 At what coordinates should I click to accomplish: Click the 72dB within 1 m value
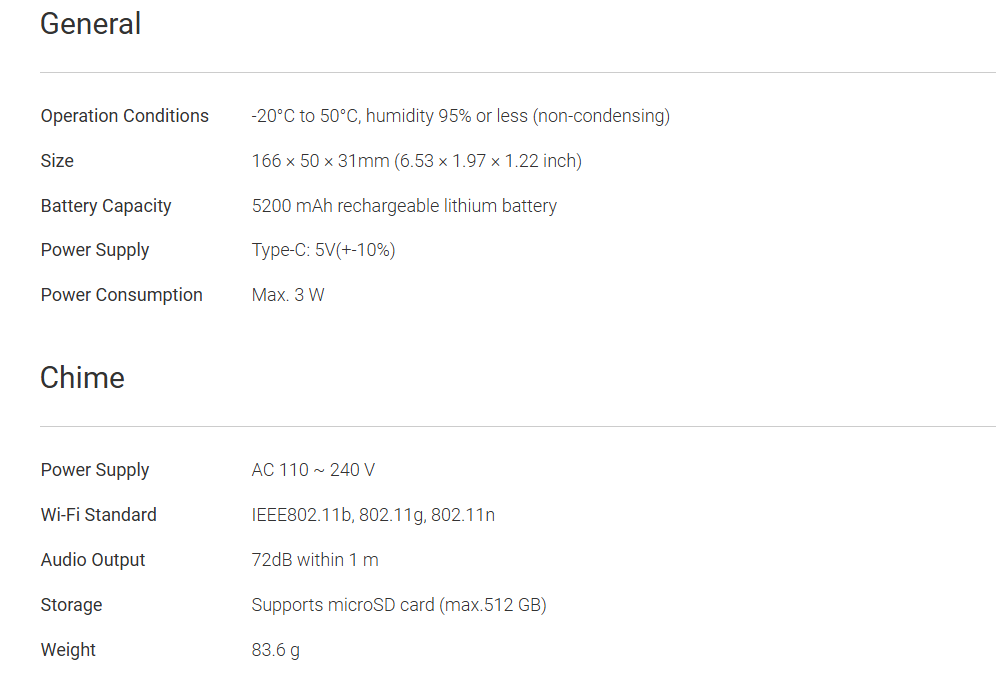click(x=315, y=560)
